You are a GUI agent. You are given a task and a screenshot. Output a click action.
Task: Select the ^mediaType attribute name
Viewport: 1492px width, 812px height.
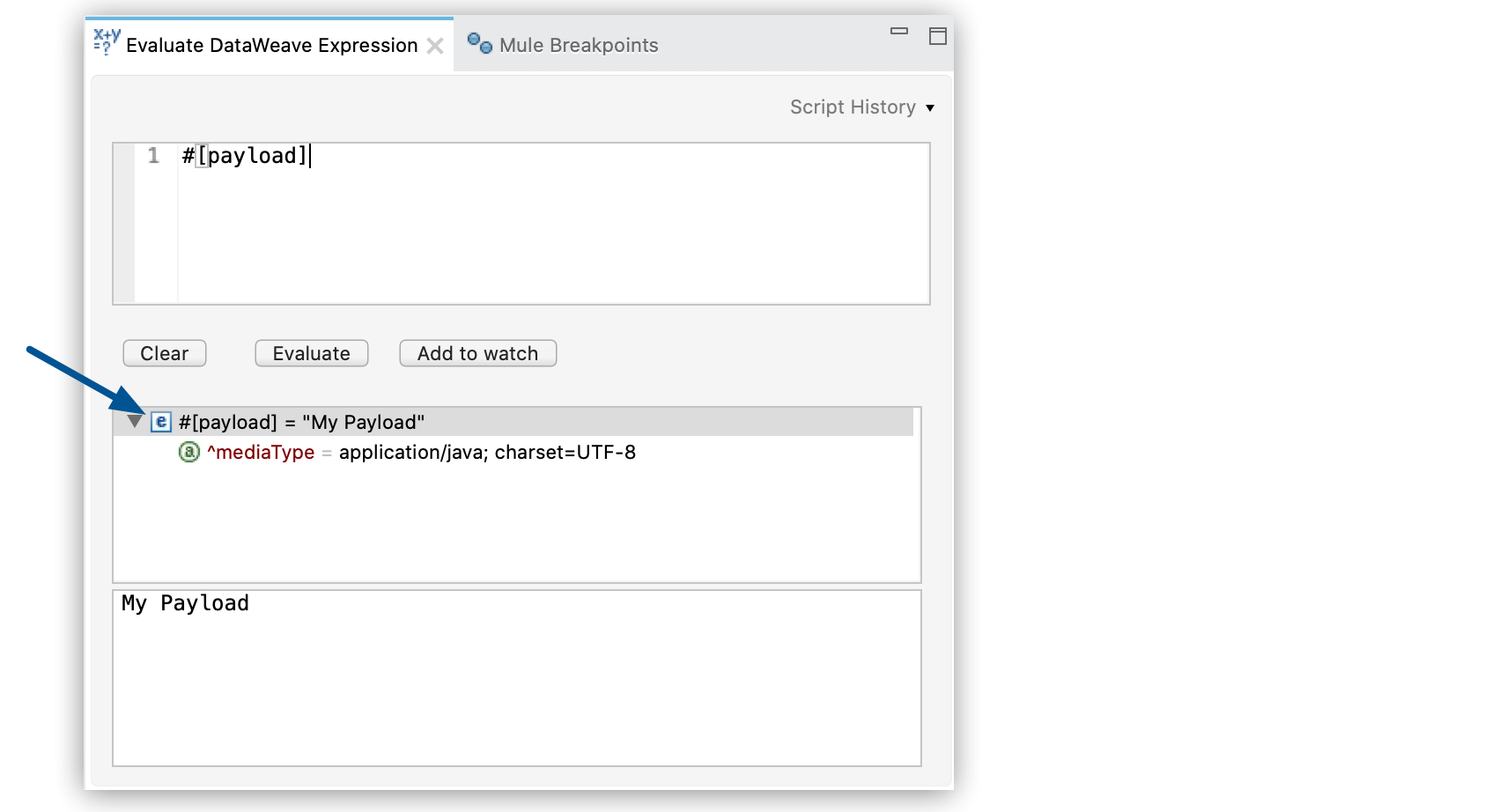click(261, 453)
